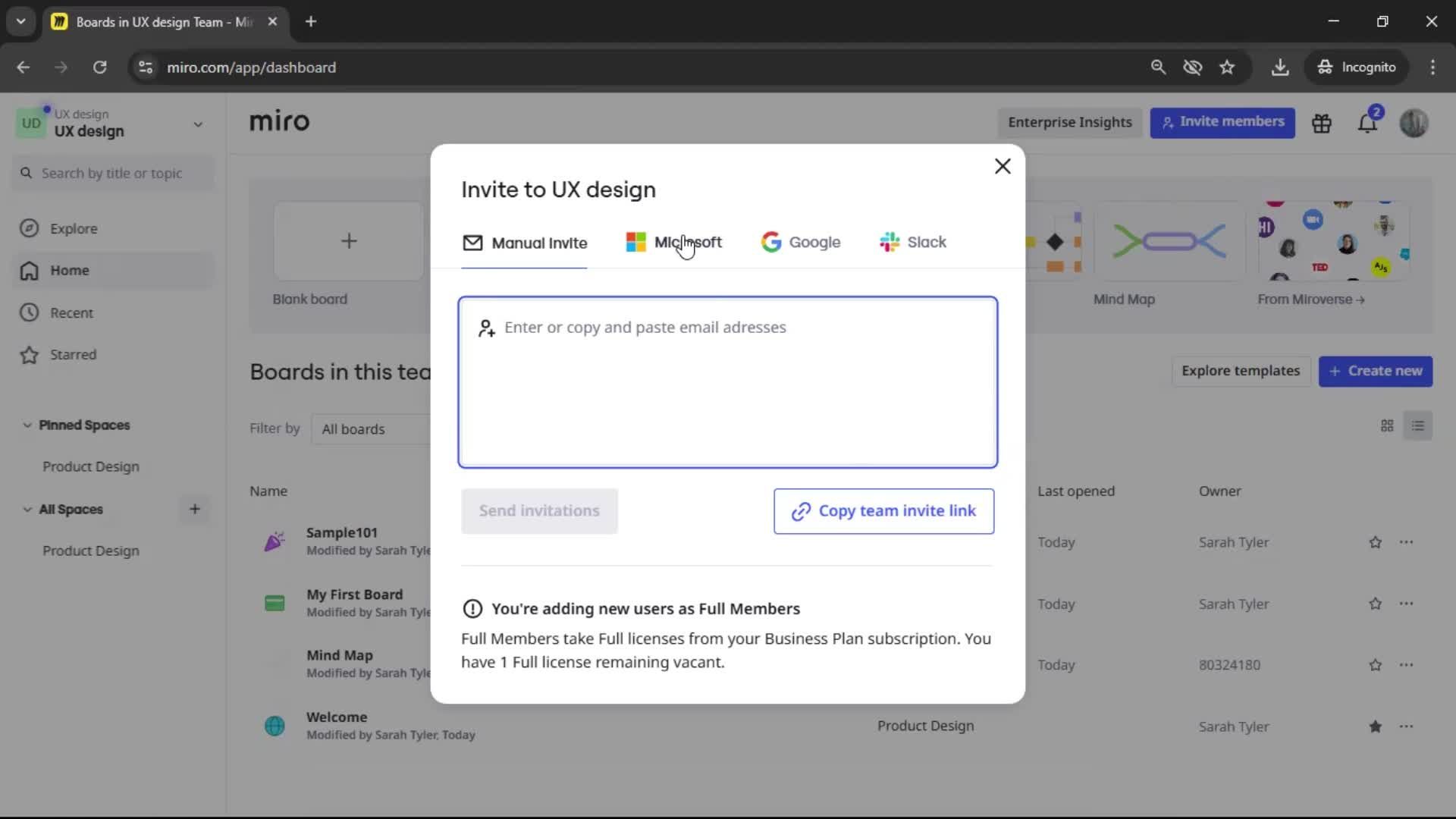Click Explore templates button
The width and height of the screenshot is (1456, 819).
click(x=1241, y=372)
